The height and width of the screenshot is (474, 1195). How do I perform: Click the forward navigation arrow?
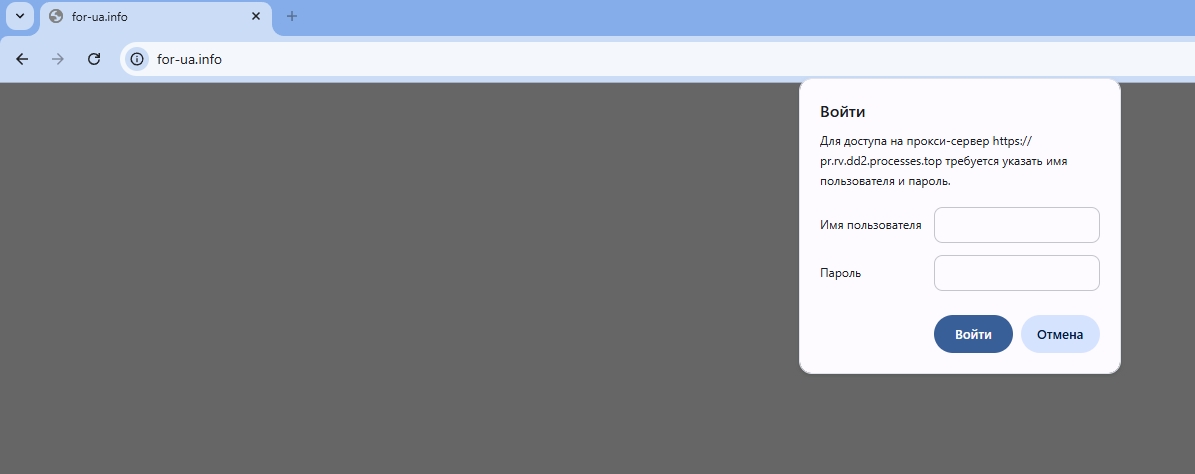tap(57, 59)
